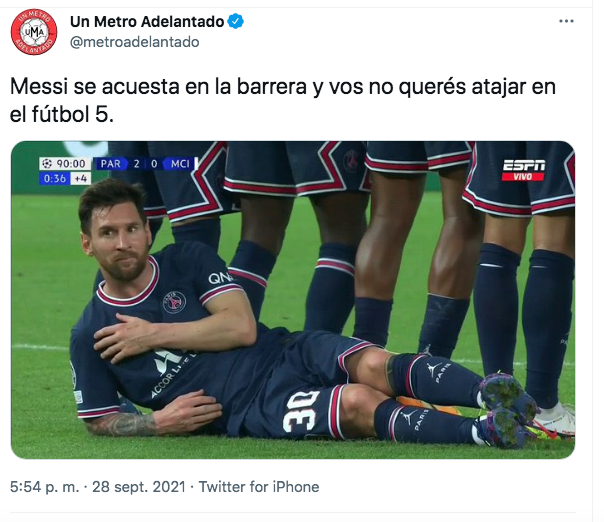The width and height of the screenshot is (604, 522).
Task: Click the MCI team label in the scoreboard
Action: coord(180,164)
